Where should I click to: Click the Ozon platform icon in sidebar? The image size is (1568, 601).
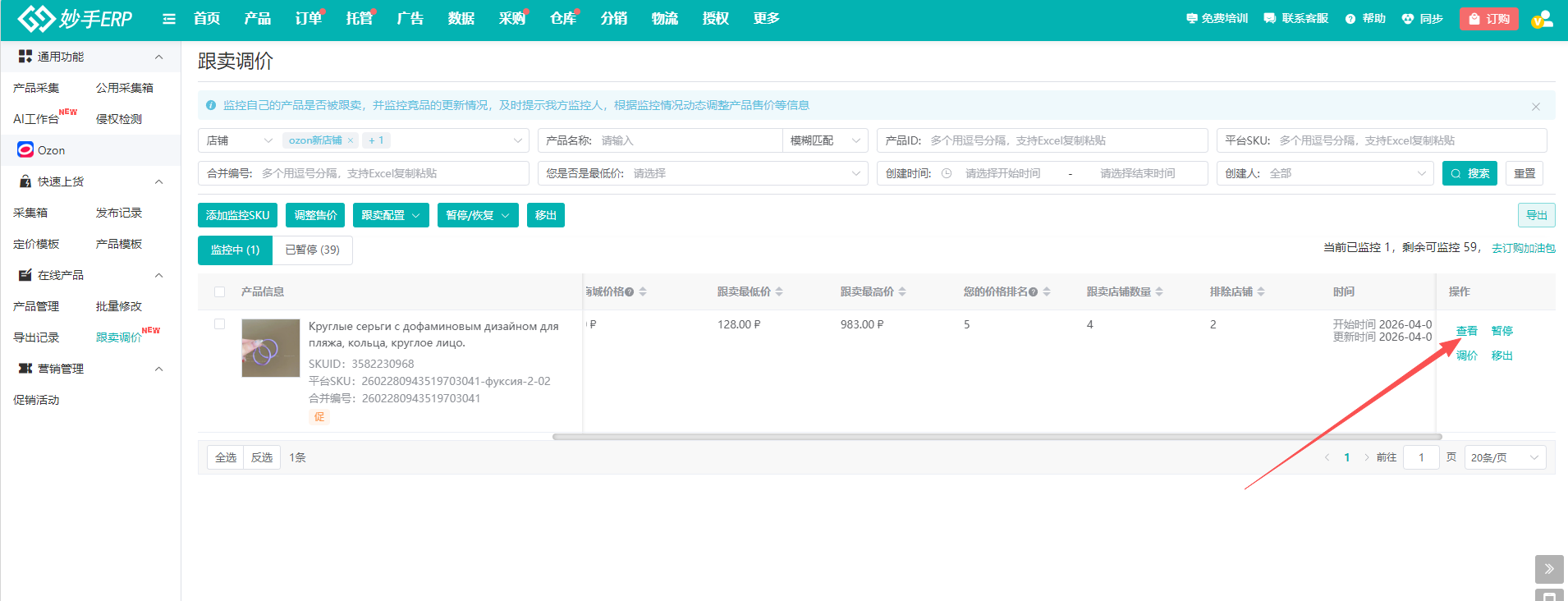[25, 149]
